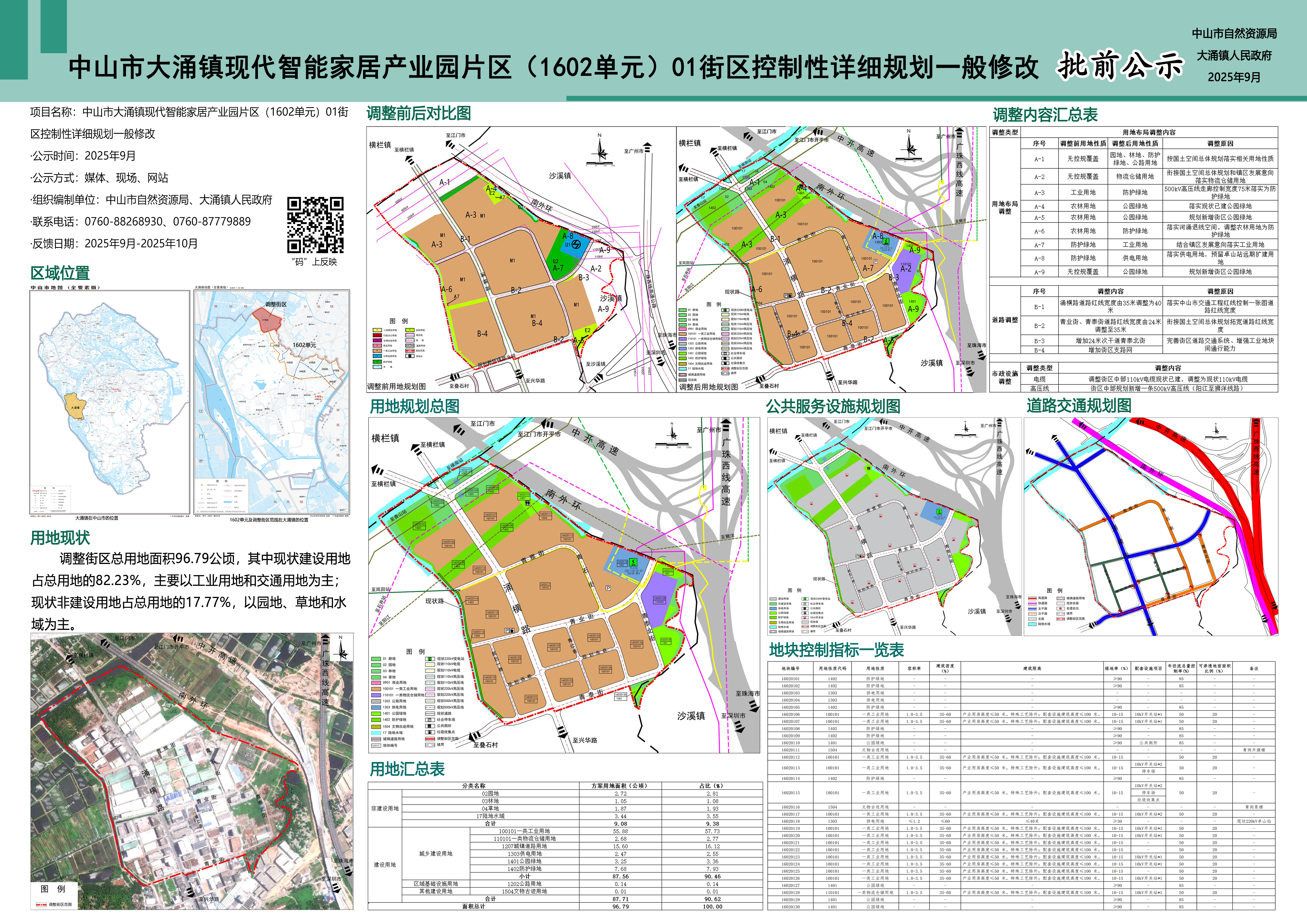The width and height of the screenshot is (1307, 924).
Task: Click the 220kV substation icon on 用地规划总图
Action: pos(633,562)
